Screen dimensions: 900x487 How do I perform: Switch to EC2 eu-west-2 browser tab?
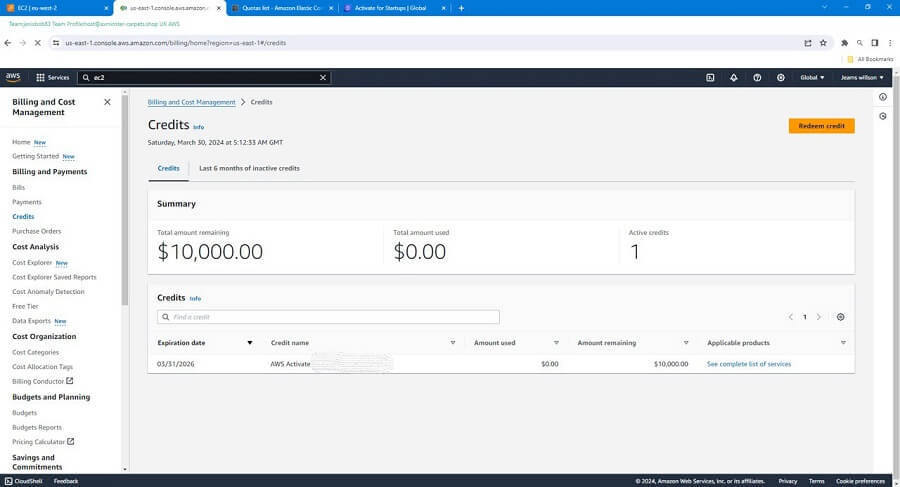pyautogui.click(x=56, y=8)
